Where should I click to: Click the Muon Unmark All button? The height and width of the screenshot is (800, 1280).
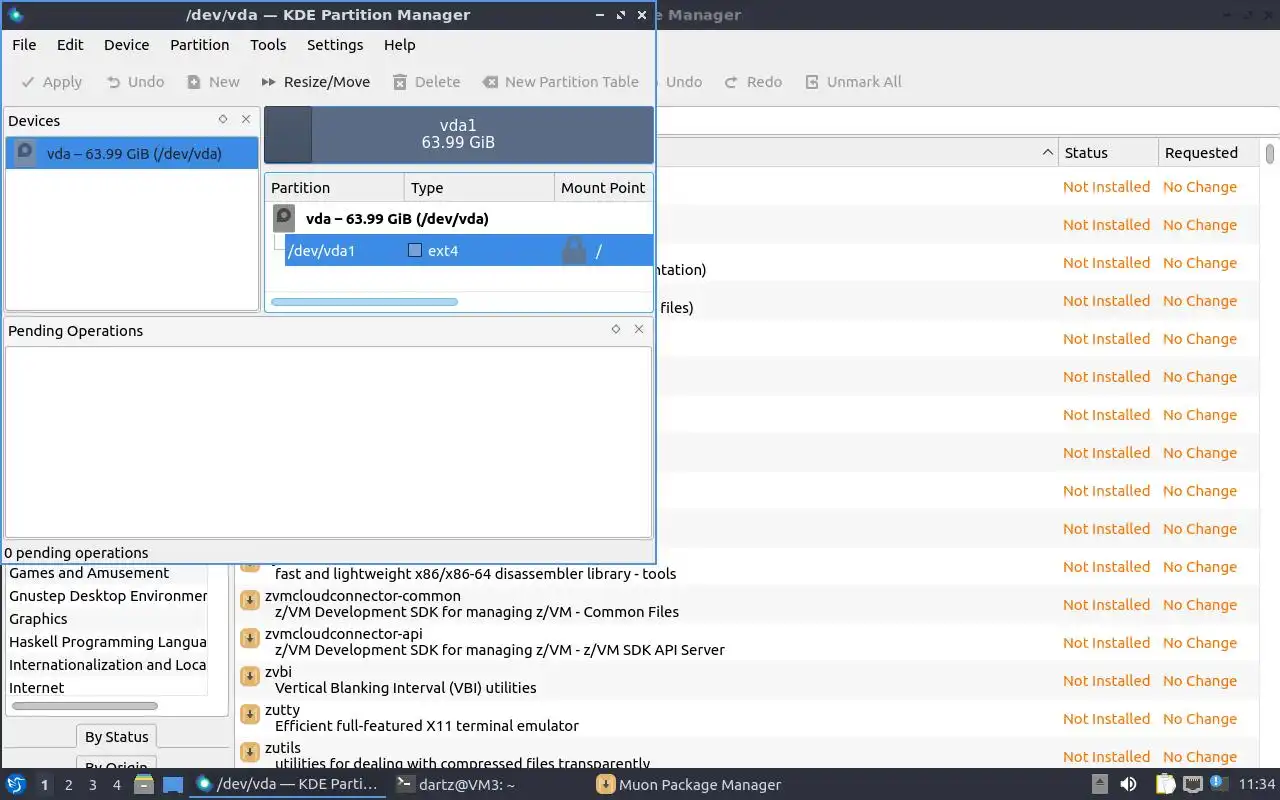(853, 82)
